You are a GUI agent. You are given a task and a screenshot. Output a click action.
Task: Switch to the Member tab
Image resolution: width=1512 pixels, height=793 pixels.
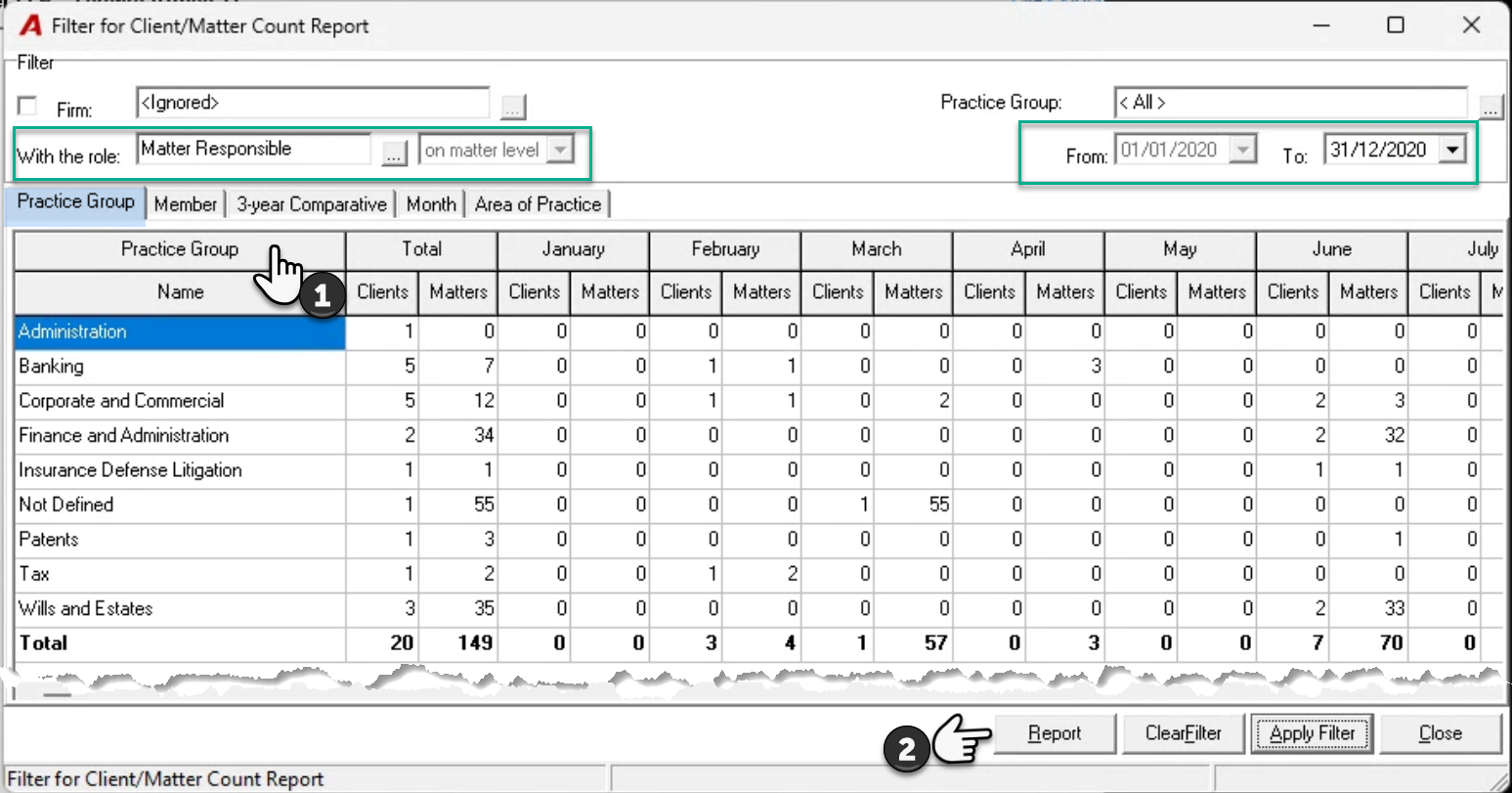[x=186, y=204]
